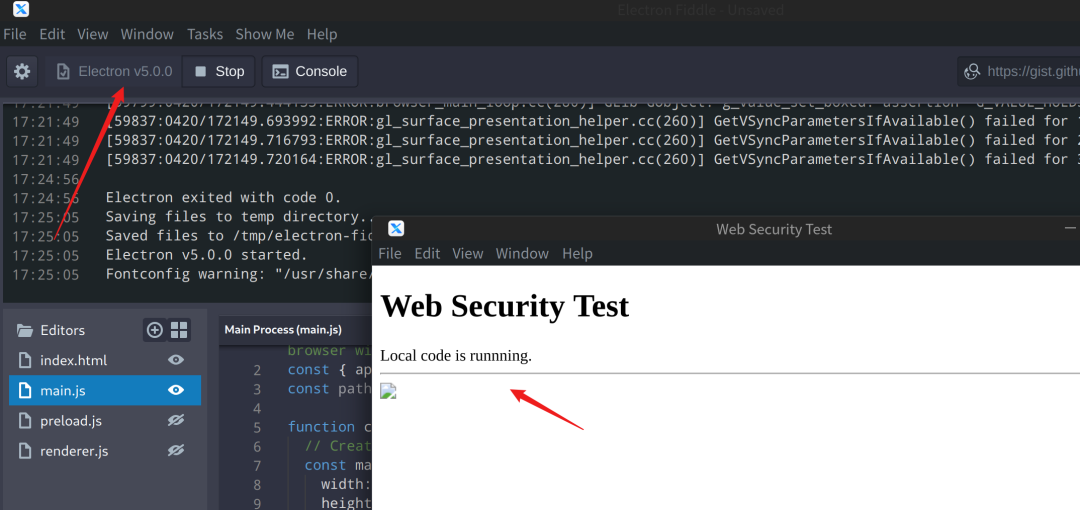Open the File menu in Electron Fiddle
Image resolution: width=1080 pixels, height=510 pixels.
(14, 34)
